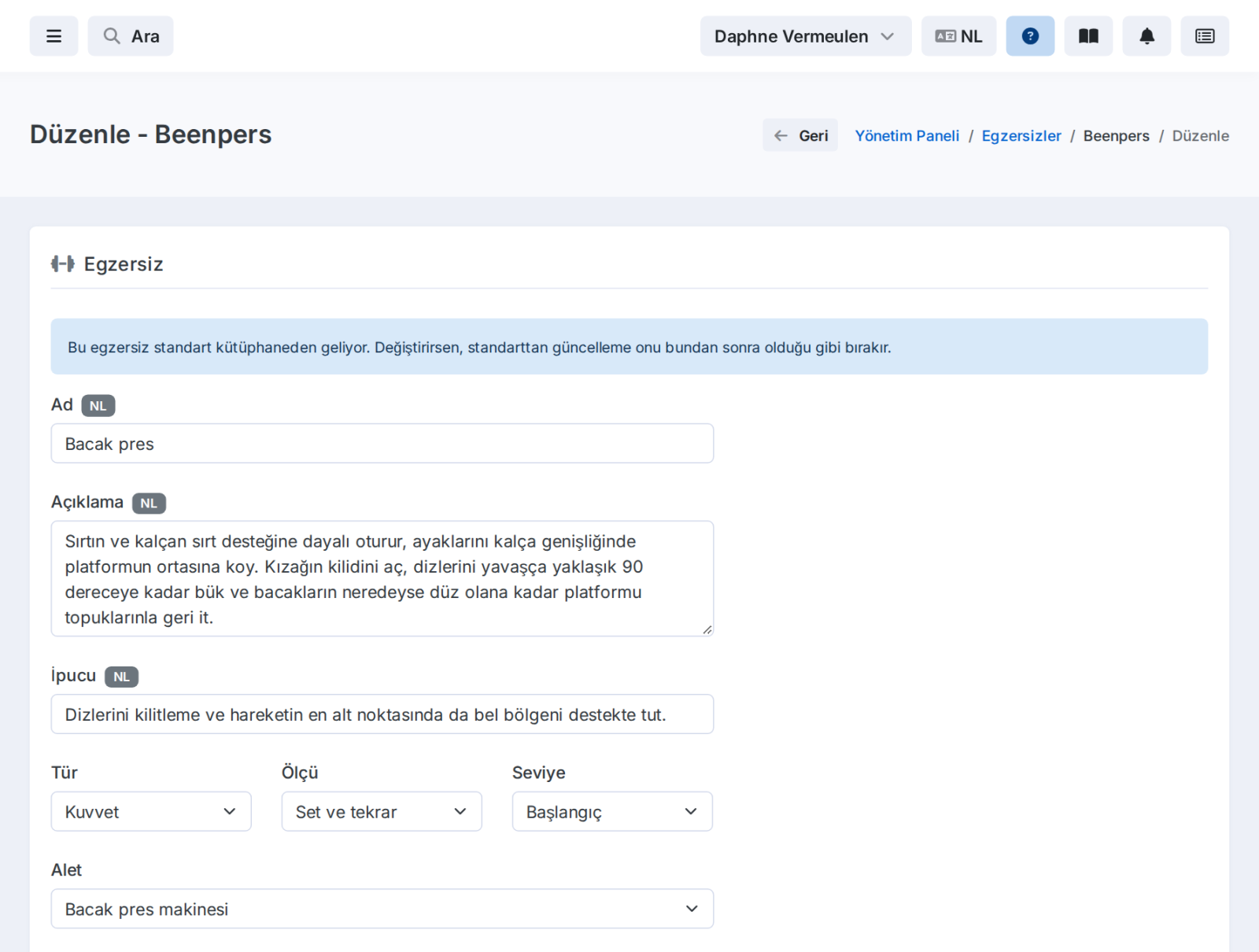This screenshot has height=952, width=1259.
Task: Click the Açıklama textarea resize handle
Action: [707, 629]
